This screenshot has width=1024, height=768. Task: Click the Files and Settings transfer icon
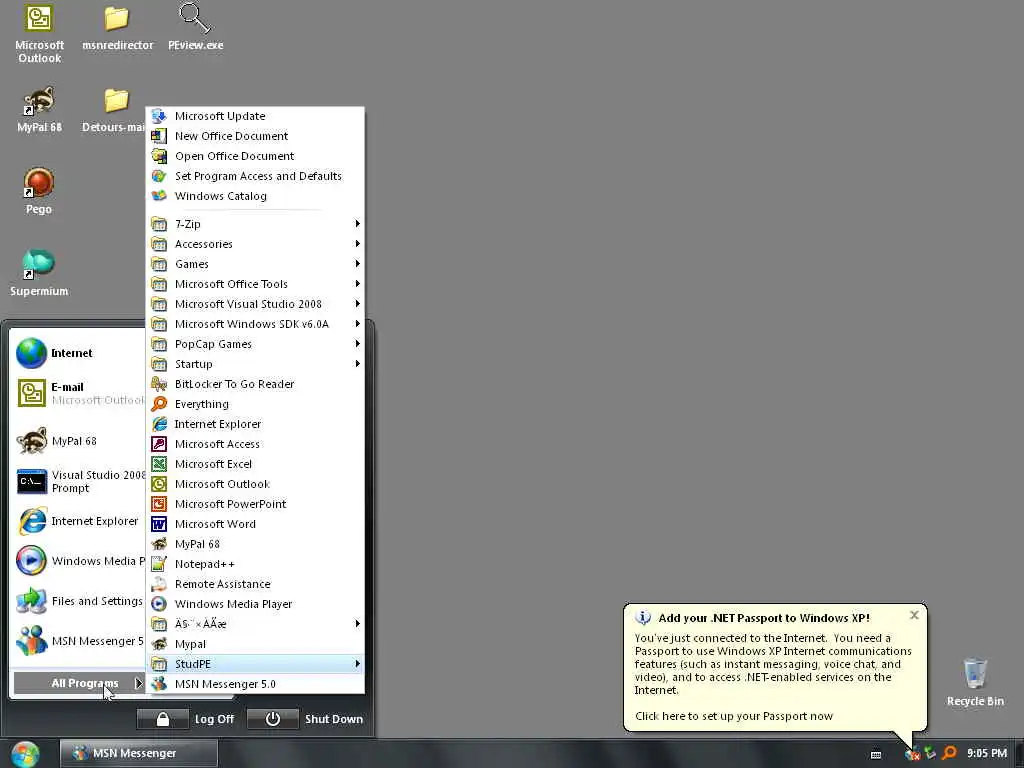[x=31, y=601]
